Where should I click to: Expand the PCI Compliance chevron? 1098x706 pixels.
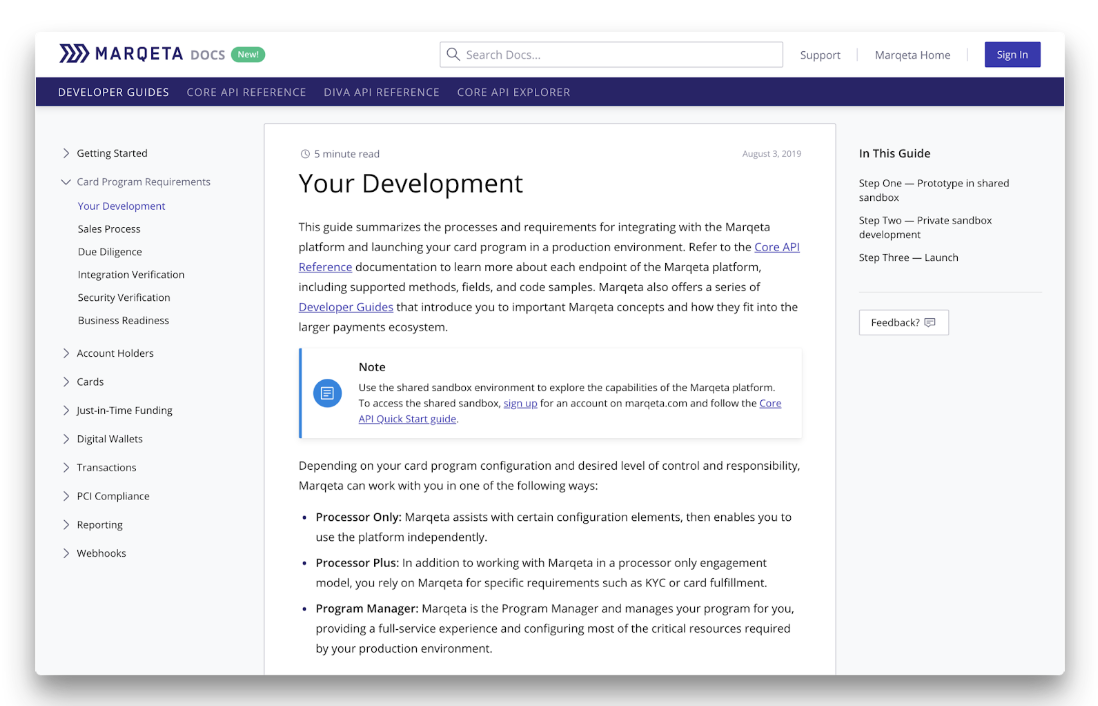pos(66,496)
